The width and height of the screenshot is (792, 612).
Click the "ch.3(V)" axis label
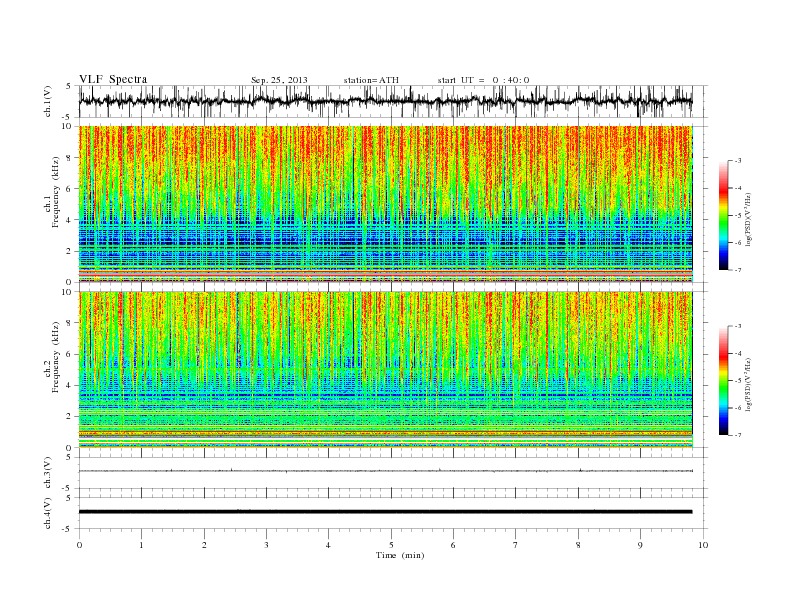[48, 473]
